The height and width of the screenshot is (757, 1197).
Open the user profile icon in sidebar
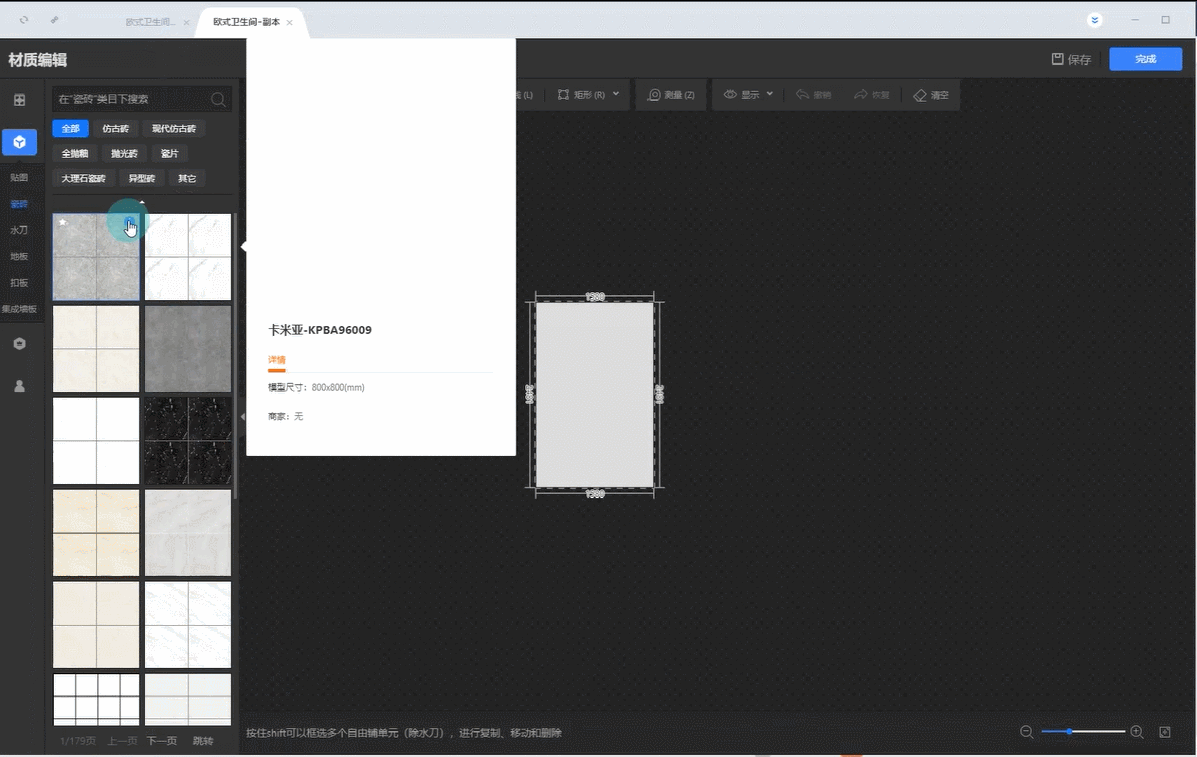pyautogui.click(x=19, y=386)
